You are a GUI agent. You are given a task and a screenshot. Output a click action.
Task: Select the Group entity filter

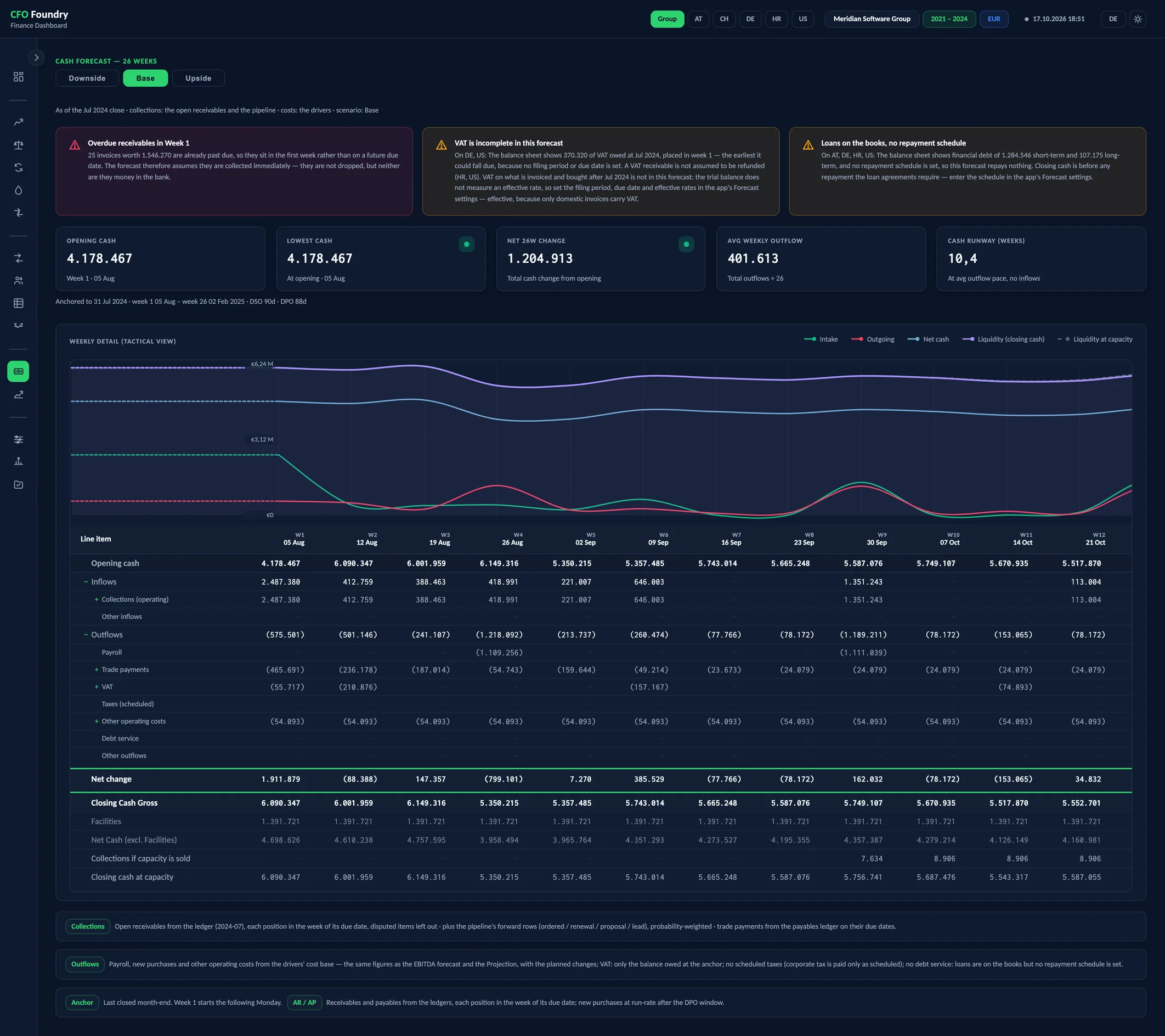(667, 19)
